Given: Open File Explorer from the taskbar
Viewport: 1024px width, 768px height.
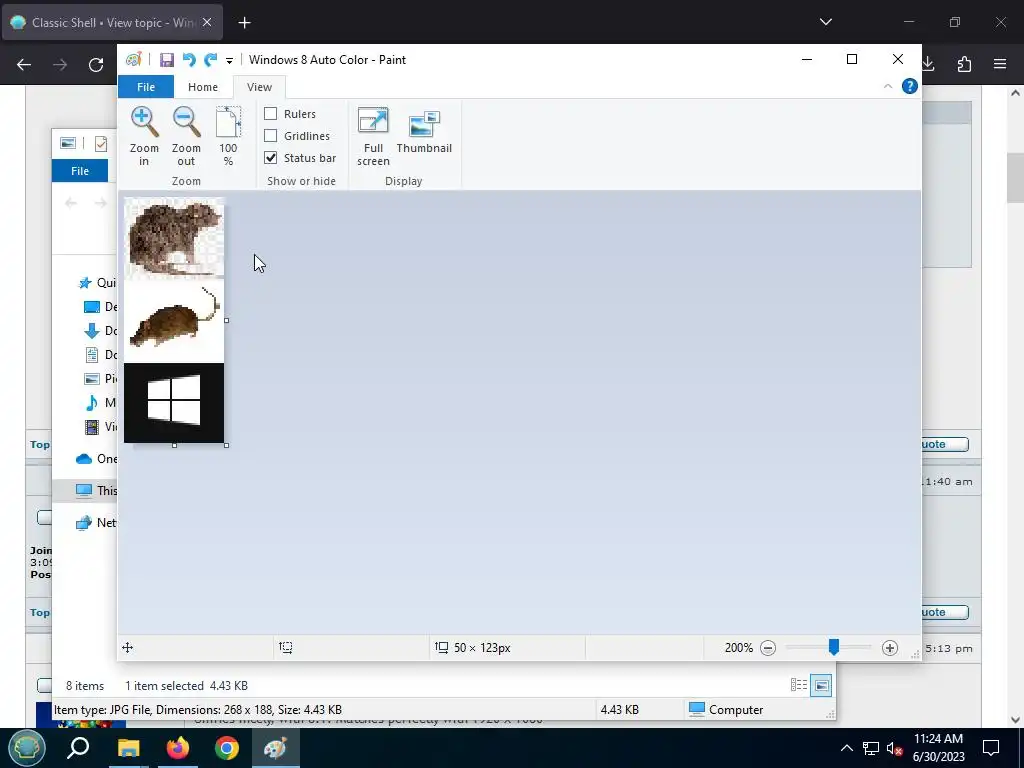Looking at the screenshot, I should 128,748.
